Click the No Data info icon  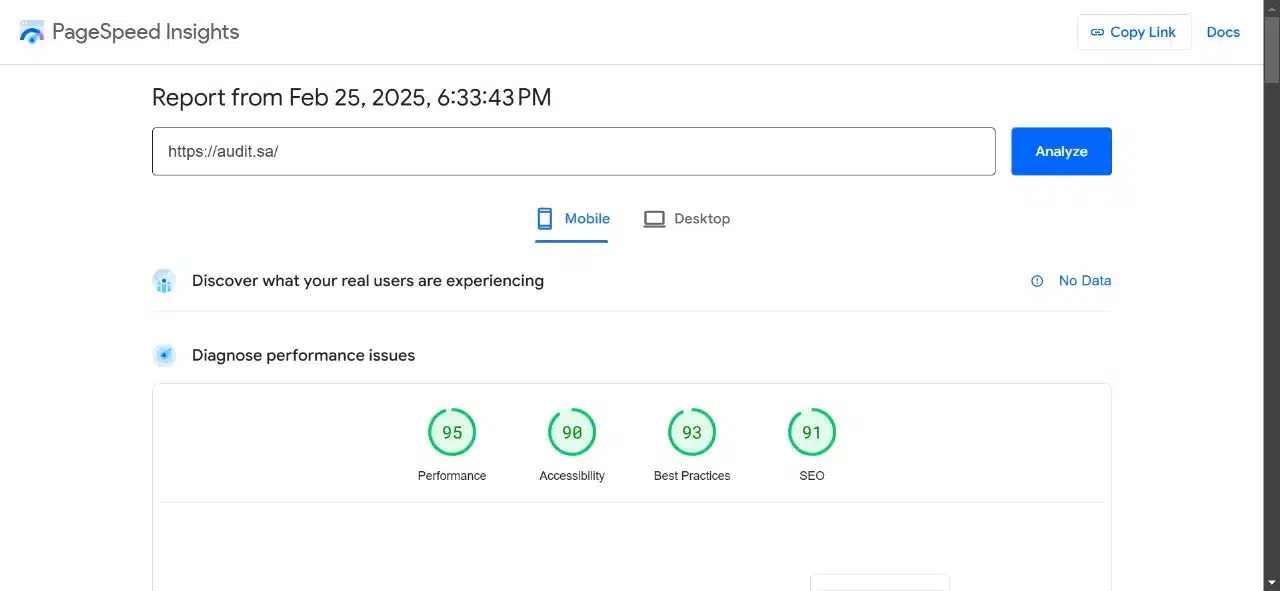tap(1037, 281)
